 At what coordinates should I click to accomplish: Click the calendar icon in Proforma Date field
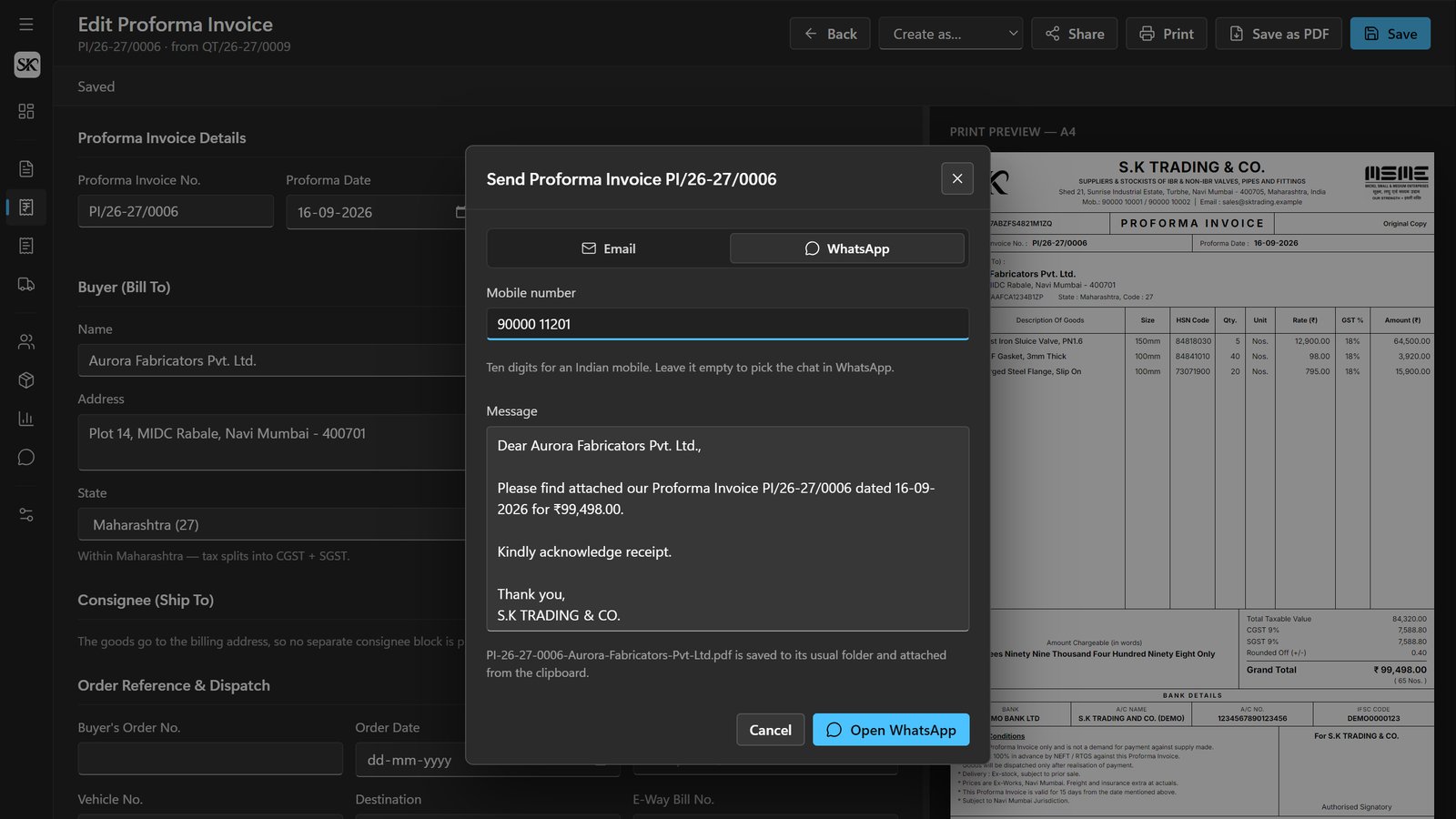[460, 212]
